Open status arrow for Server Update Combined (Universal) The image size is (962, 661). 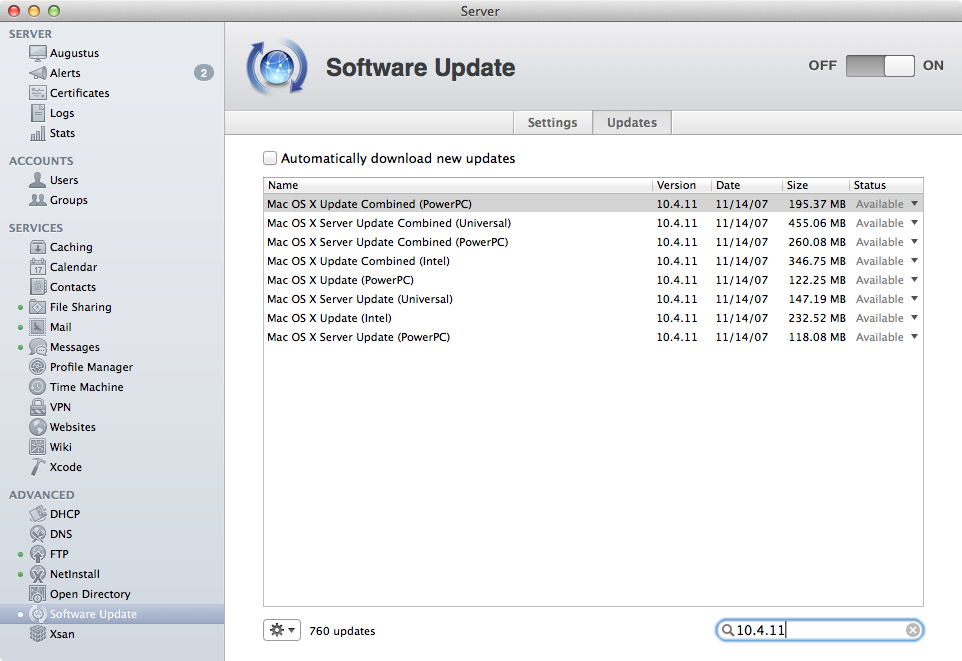(914, 223)
